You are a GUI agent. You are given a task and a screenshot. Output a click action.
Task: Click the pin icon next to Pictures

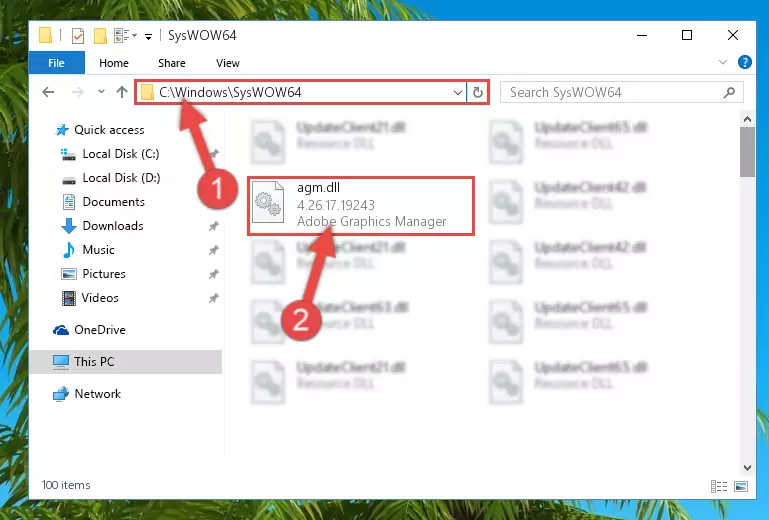coord(213,274)
